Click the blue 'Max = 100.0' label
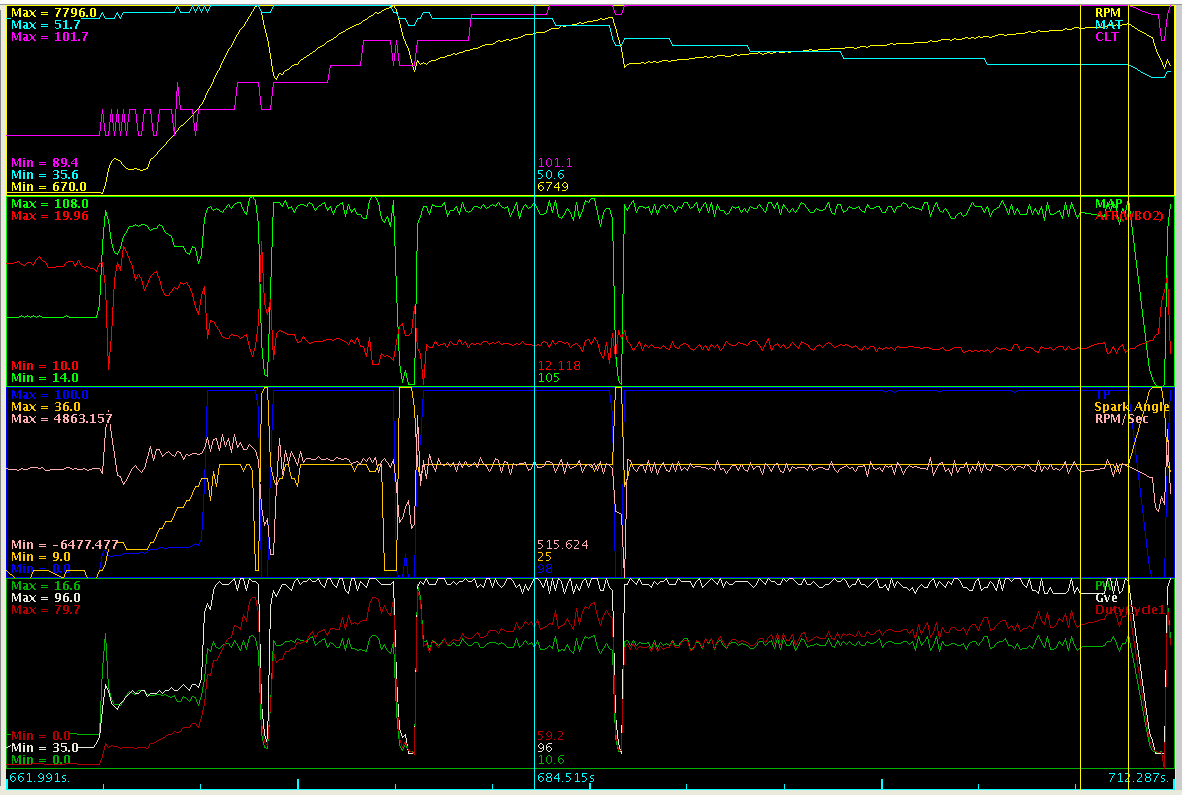 tap(49, 395)
